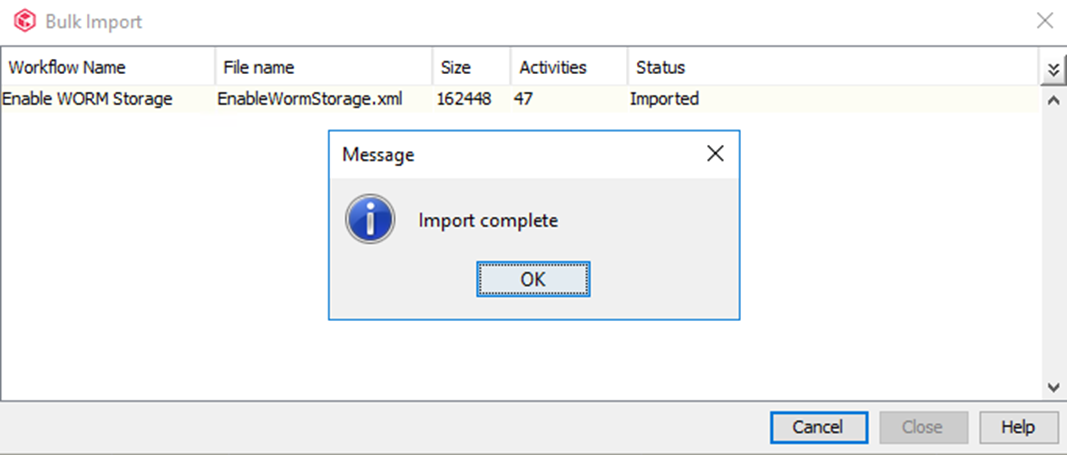Click the scrollbar down arrow
The height and width of the screenshot is (455, 1067).
1052,386
